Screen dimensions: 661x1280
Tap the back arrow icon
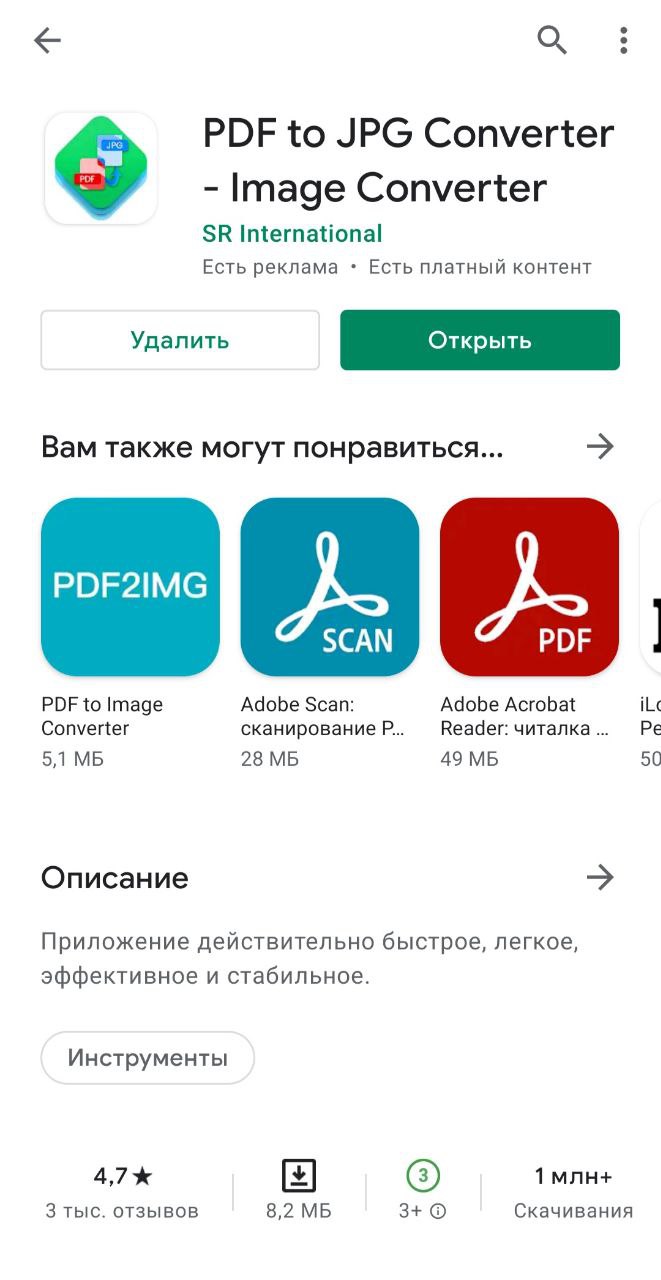(47, 40)
